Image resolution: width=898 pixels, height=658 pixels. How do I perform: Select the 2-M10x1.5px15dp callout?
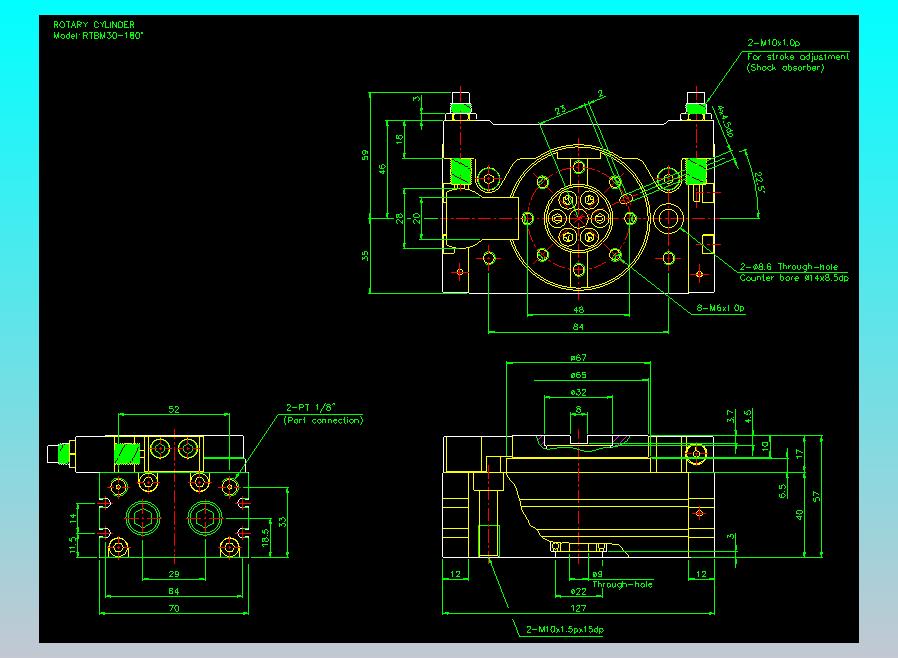coord(565,629)
